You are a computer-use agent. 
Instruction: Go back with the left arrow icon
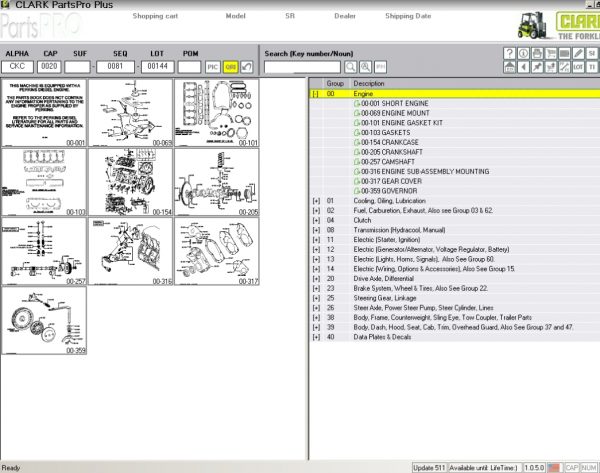(x=523, y=67)
